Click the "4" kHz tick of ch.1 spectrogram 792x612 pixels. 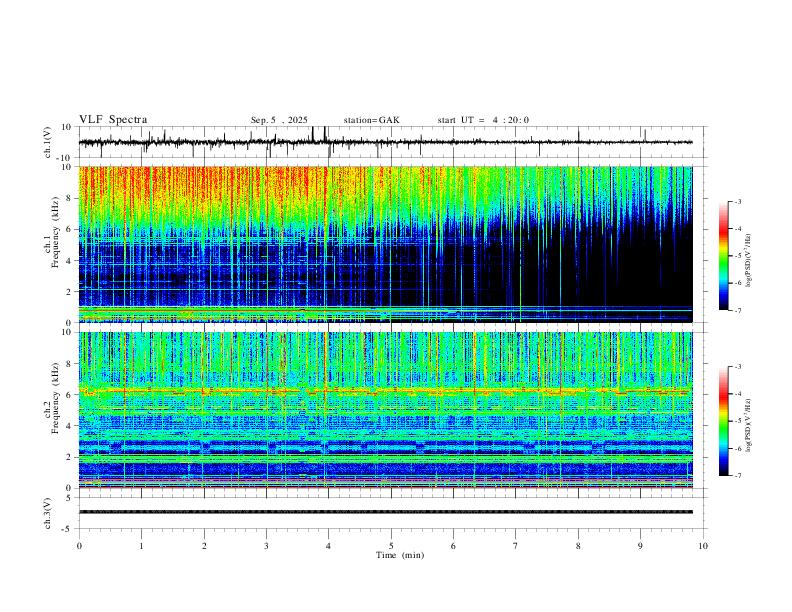(x=69, y=261)
